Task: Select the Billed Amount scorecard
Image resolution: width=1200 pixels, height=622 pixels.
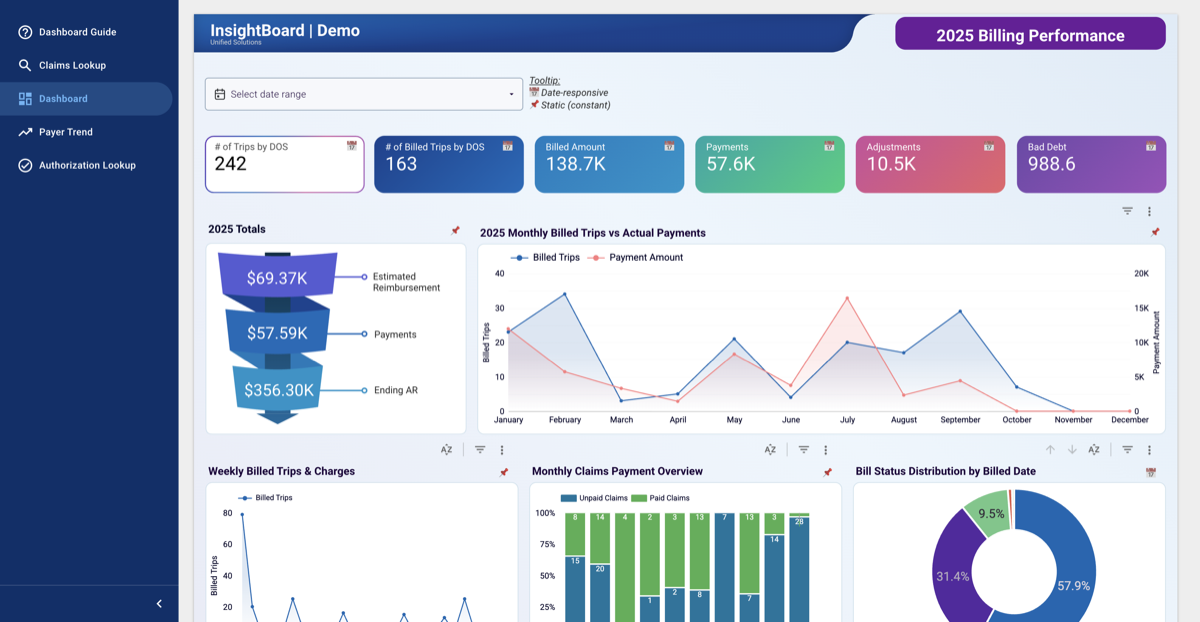Action: click(x=609, y=164)
